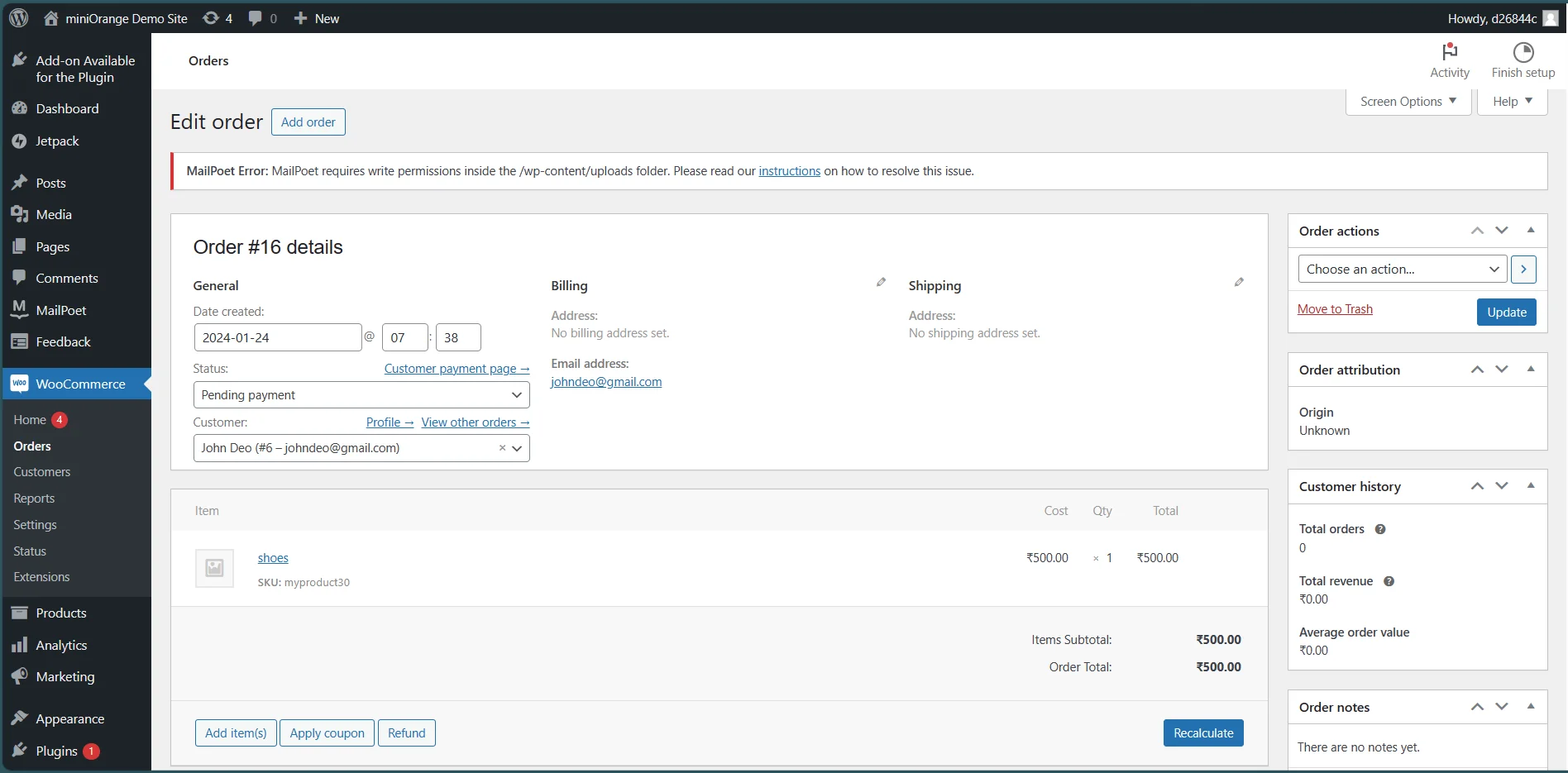Collapse the Customer history panel
The height and width of the screenshot is (773, 1568).
pyautogui.click(x=1531, y=486)
